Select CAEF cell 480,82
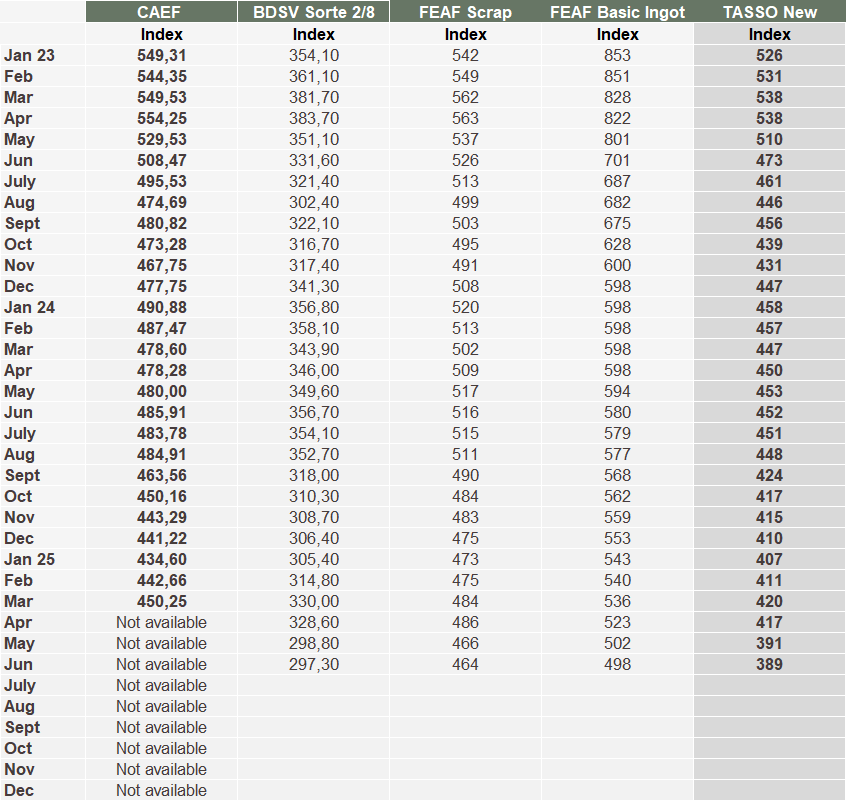 [161, 224]
